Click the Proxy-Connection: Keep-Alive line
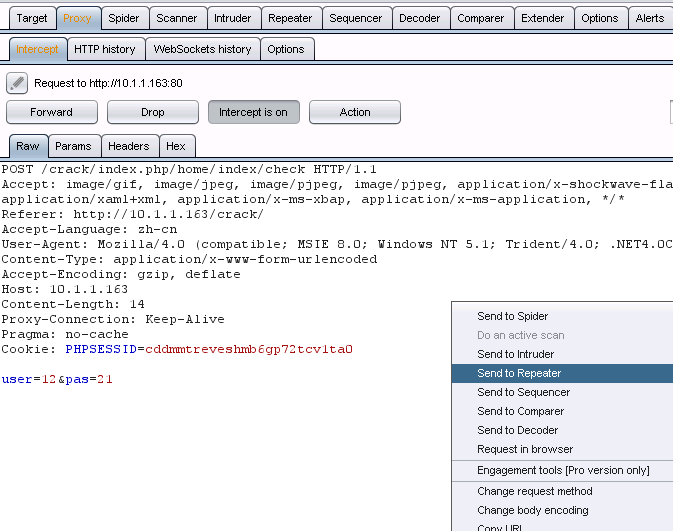 (x=113, y=319)
